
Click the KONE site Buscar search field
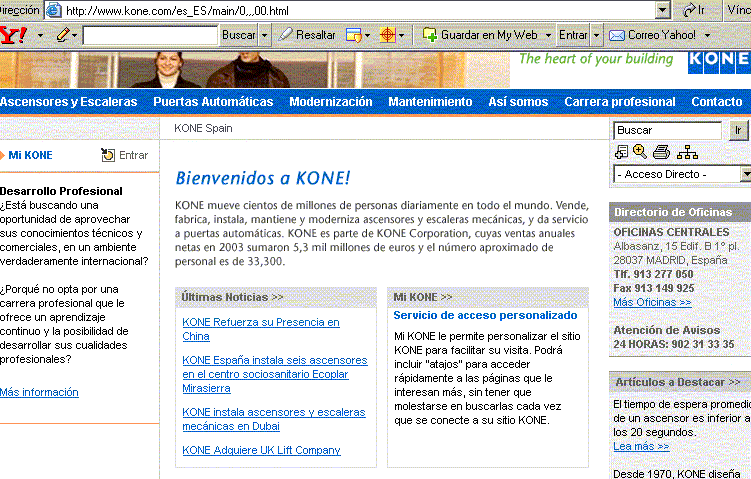(x=667, y=130)
